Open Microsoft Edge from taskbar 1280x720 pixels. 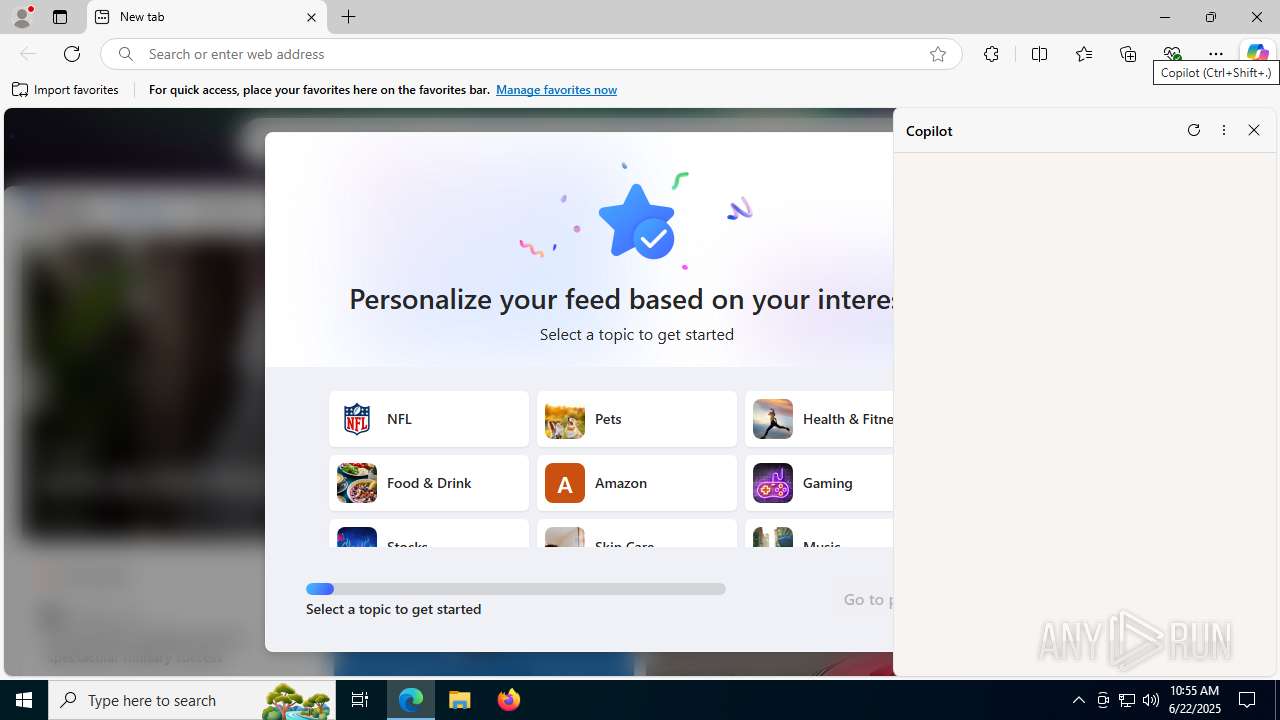(x=411, y=700)
